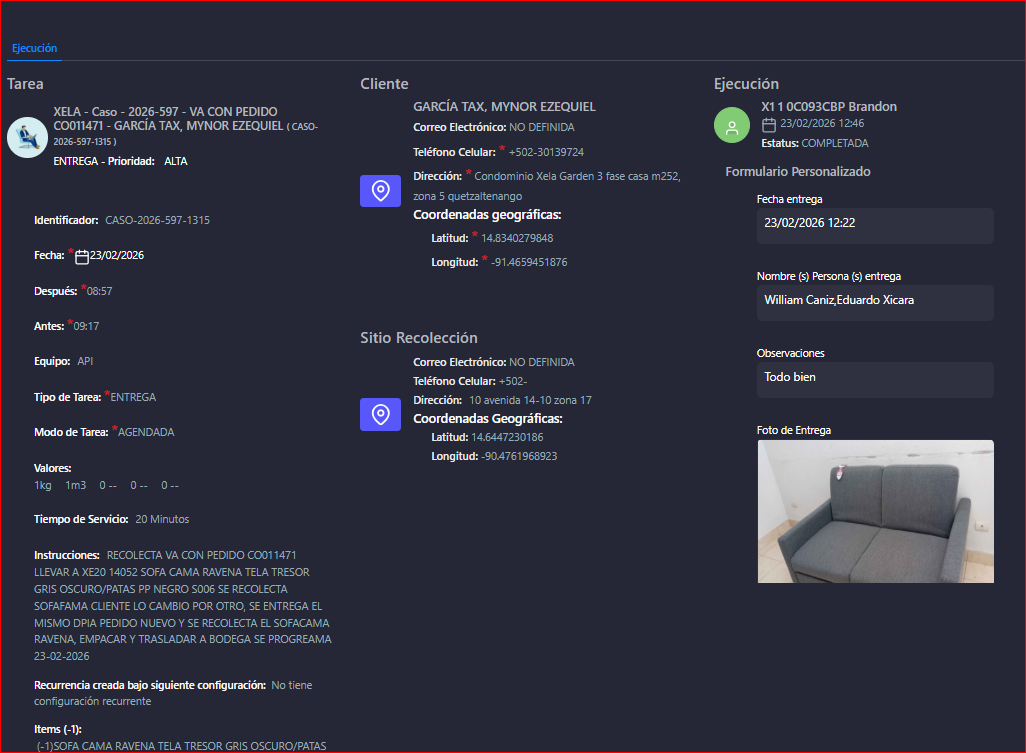Click the Modo de Tarea value AGENDADA
Image resolution: width=1026 pixels, height=753 pixels.
click(146, 433)
